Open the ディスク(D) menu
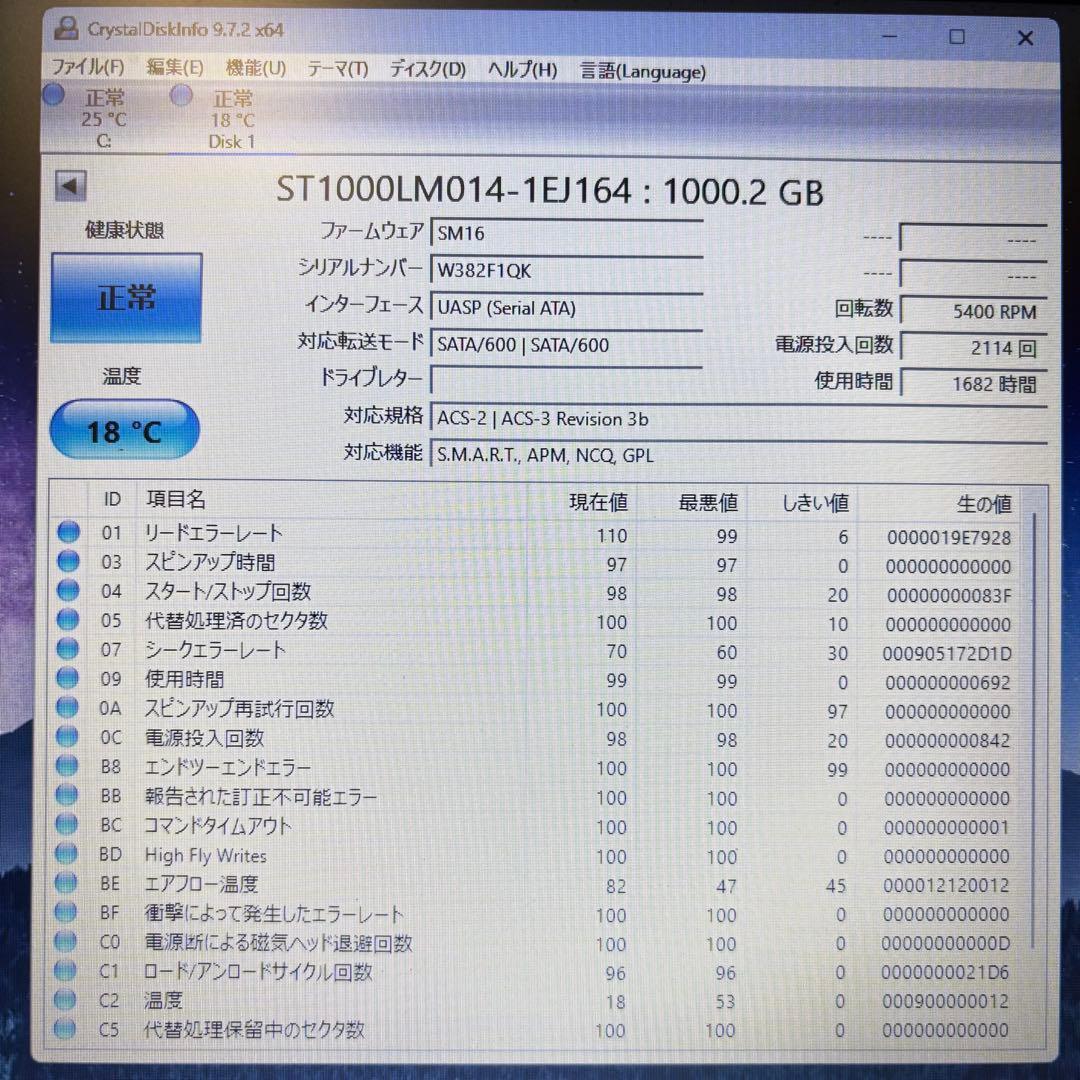The width and height of the screenshot is (1080, 1080). click(x=428, y=69)
